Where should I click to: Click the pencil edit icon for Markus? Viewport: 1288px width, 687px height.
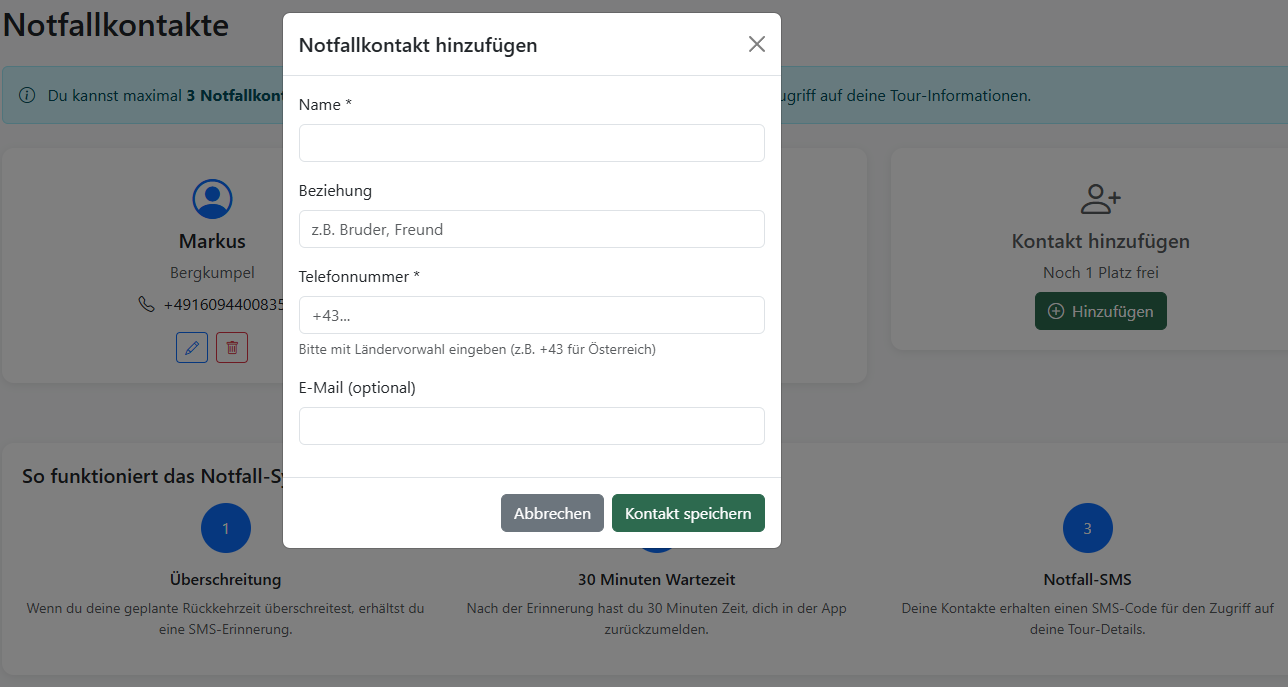[x=192, y=347]
